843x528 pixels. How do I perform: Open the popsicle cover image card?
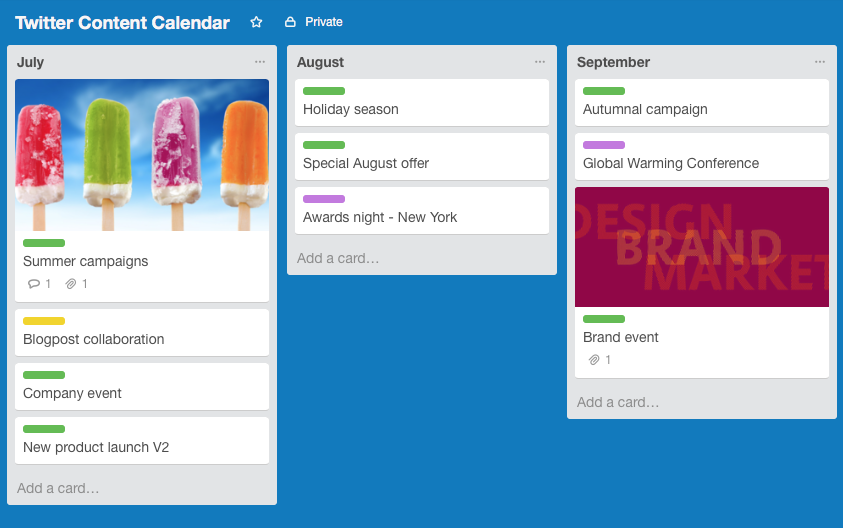pos(142,155)
